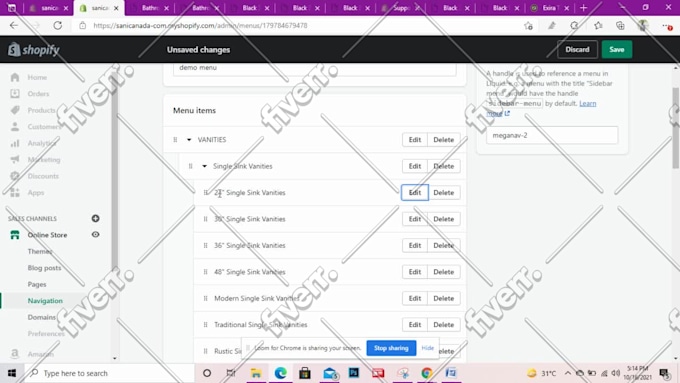Discard unsaved changes
This screenshot has height=383, width=680.
pos(577,49)
